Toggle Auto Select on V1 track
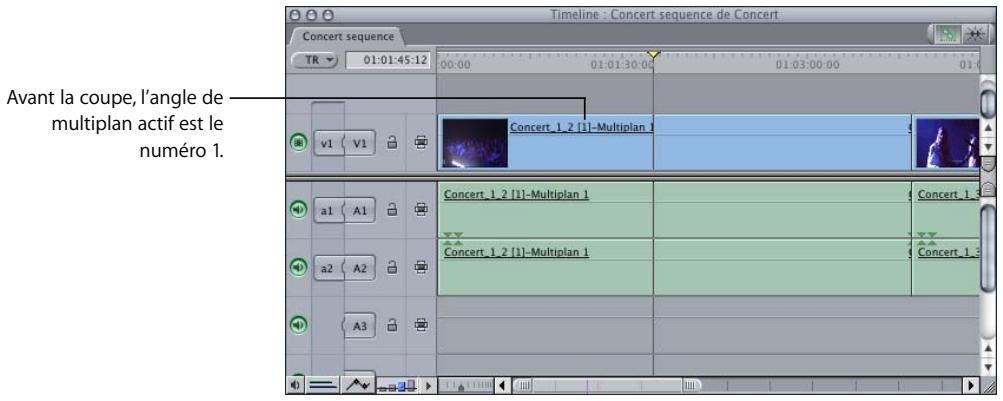 tap(420, 143)
